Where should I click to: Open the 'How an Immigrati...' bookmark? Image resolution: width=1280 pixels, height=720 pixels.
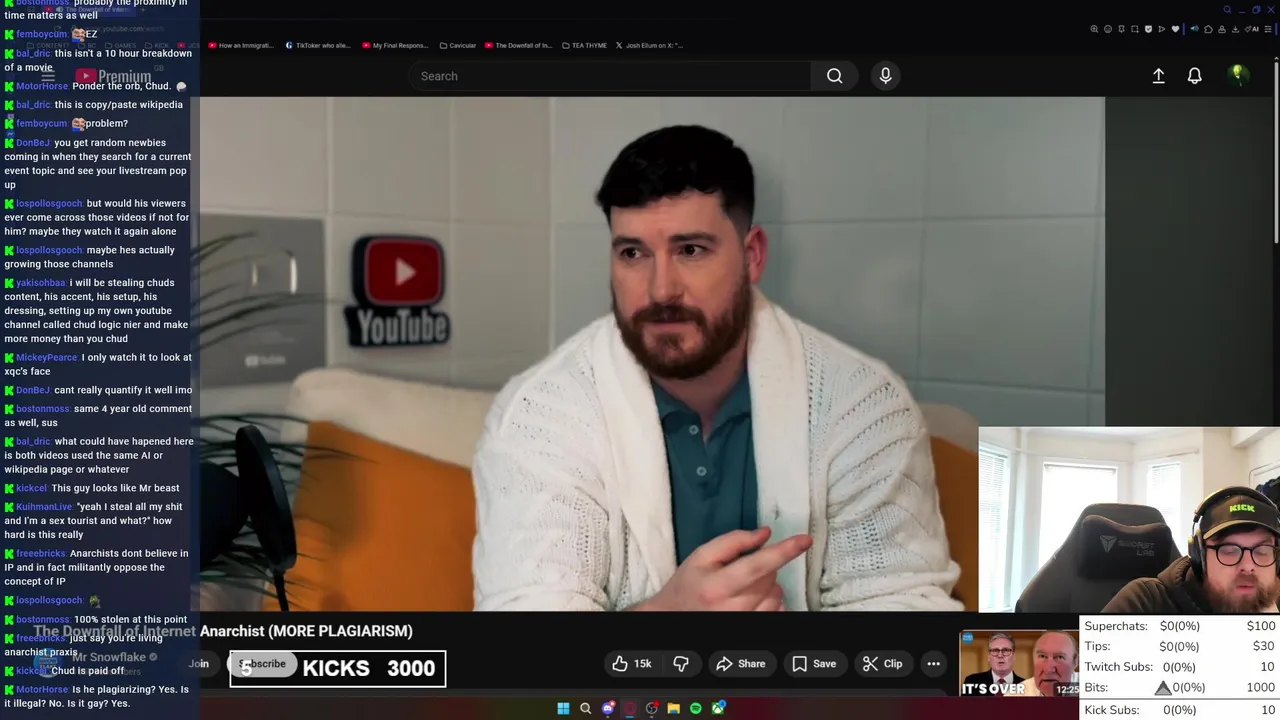239,45
